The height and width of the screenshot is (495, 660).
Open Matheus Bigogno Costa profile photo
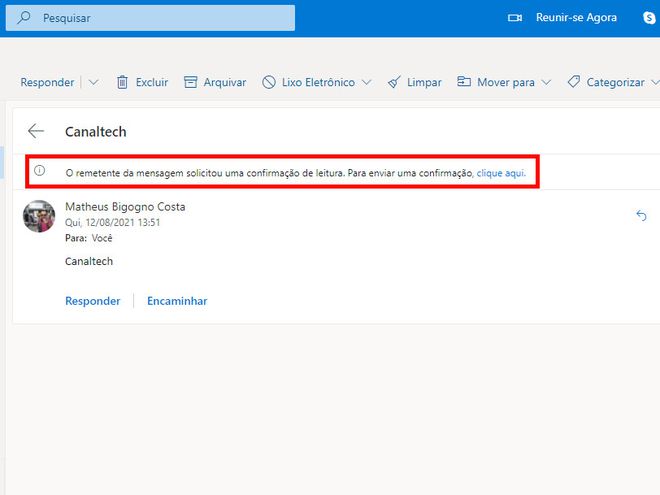(x=39, y=216)
